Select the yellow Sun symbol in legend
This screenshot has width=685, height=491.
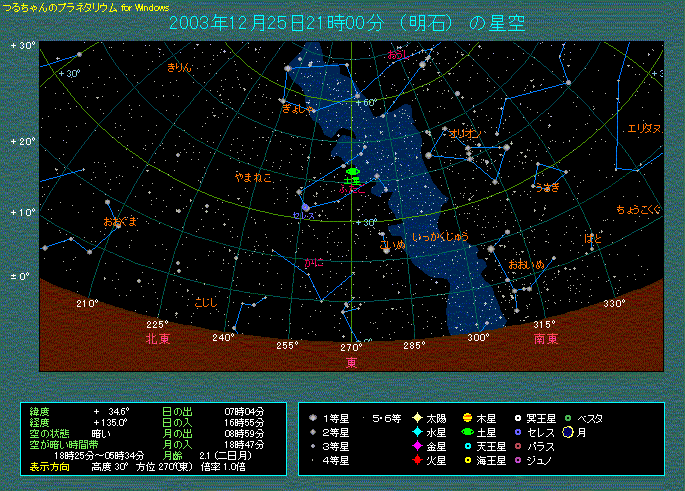pyautogui.click(x=417, y=418)
